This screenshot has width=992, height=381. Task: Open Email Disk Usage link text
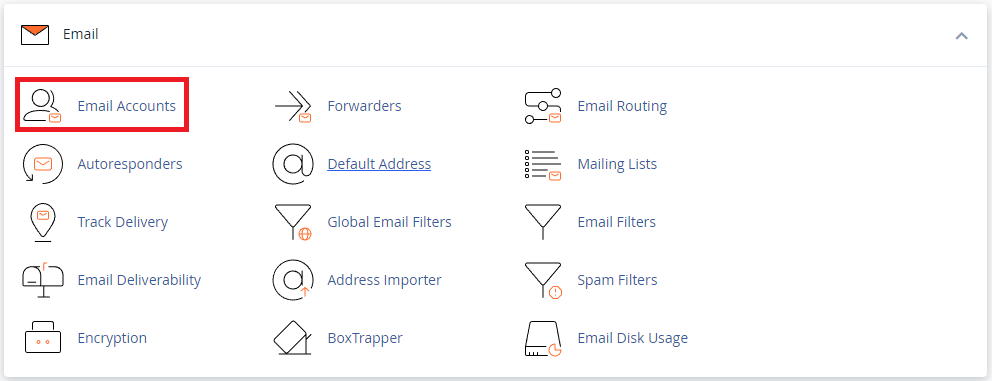coord(633,339)
